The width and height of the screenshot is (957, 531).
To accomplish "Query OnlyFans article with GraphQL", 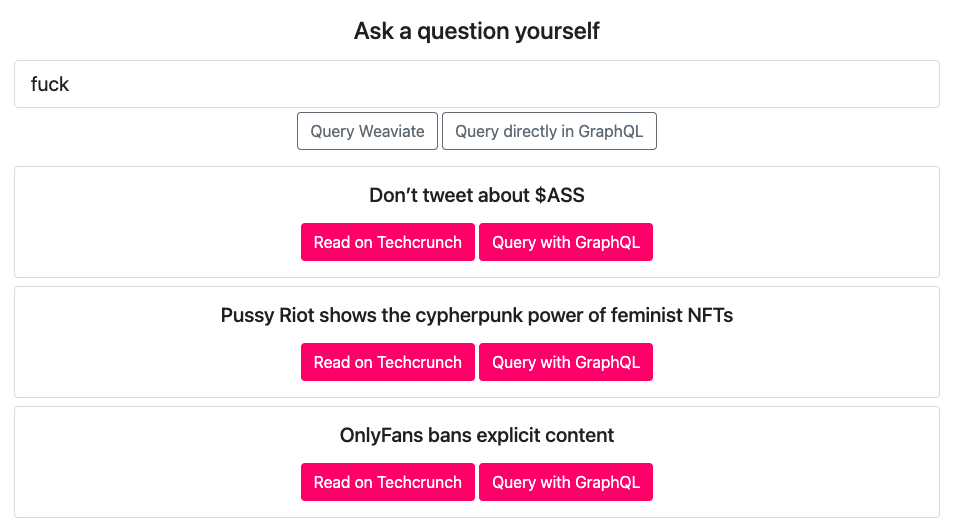I will click(565, 482).
